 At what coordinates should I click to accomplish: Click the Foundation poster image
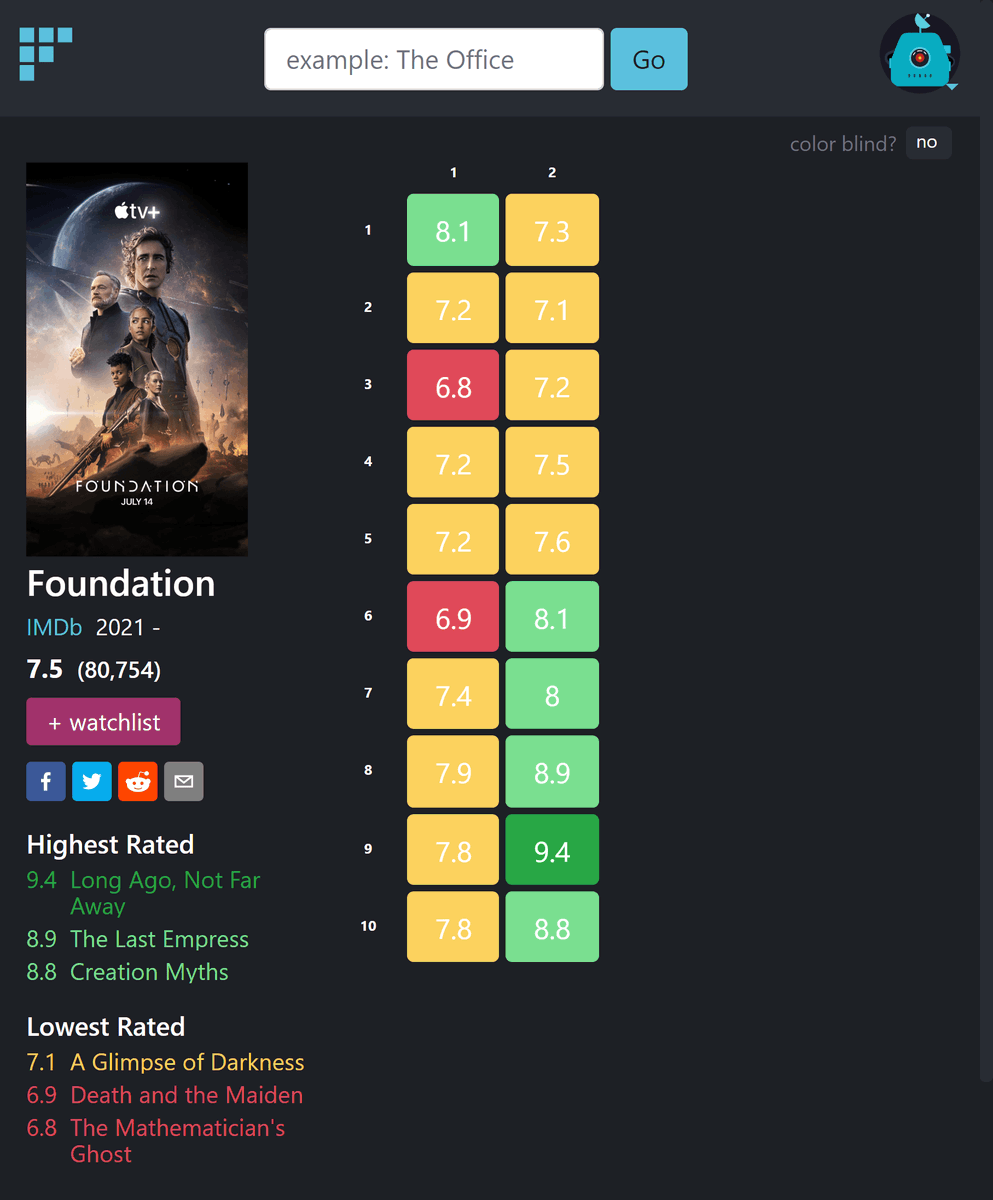coord(137,359)
